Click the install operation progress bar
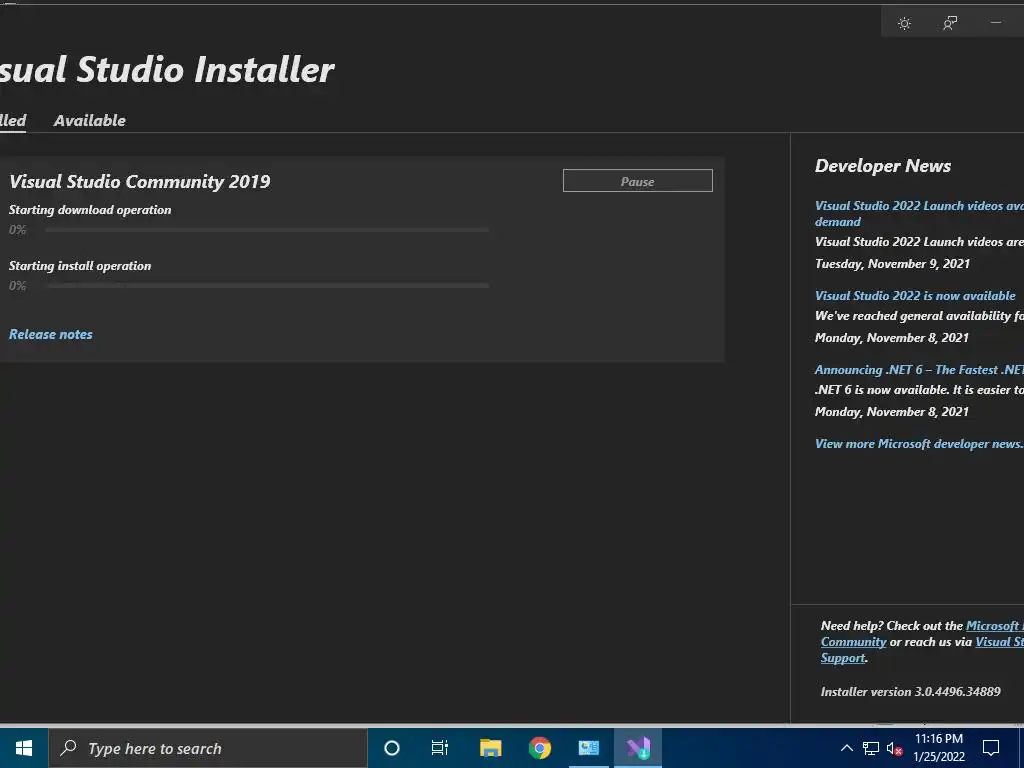 click(x=267, y=285)
